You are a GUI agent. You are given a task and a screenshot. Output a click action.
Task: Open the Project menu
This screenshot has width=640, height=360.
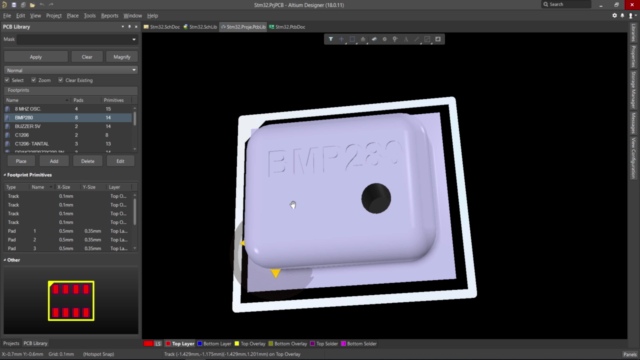(53, 16)
